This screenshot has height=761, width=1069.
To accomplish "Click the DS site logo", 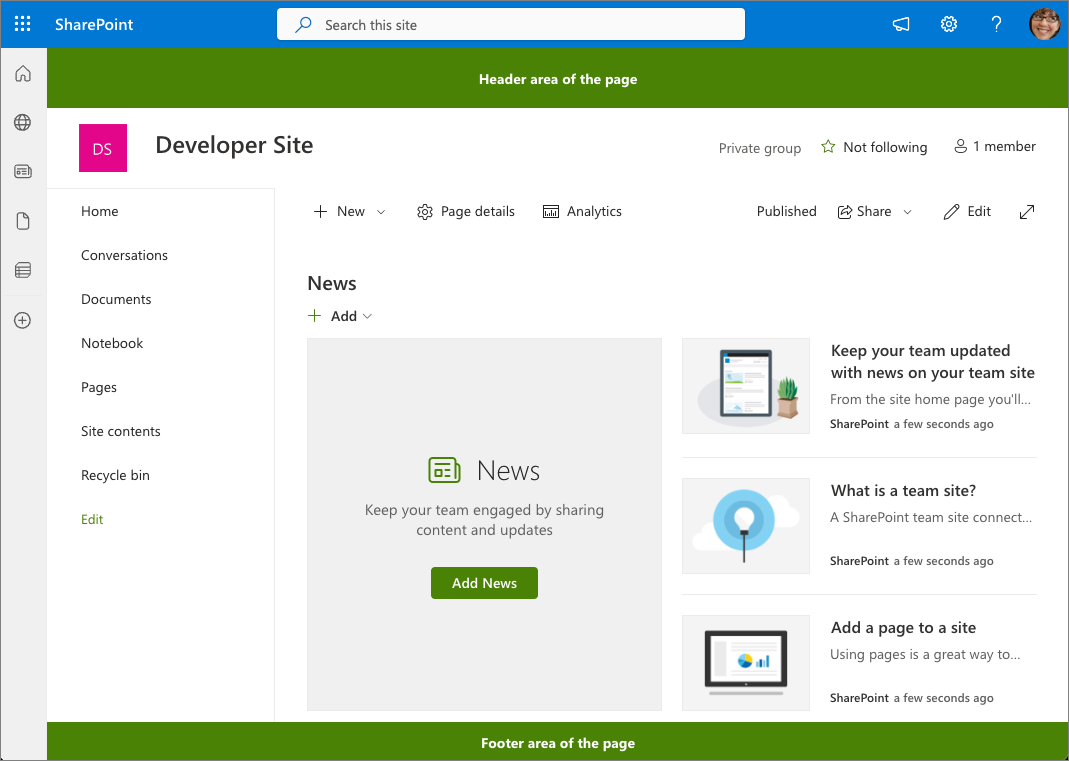I will coord(103,148).
